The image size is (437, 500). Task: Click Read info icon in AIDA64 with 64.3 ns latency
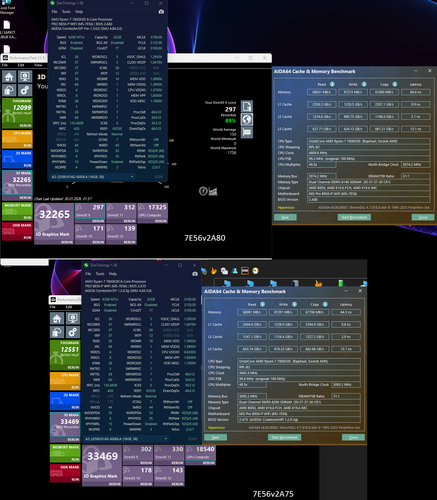tap(262, 304)
